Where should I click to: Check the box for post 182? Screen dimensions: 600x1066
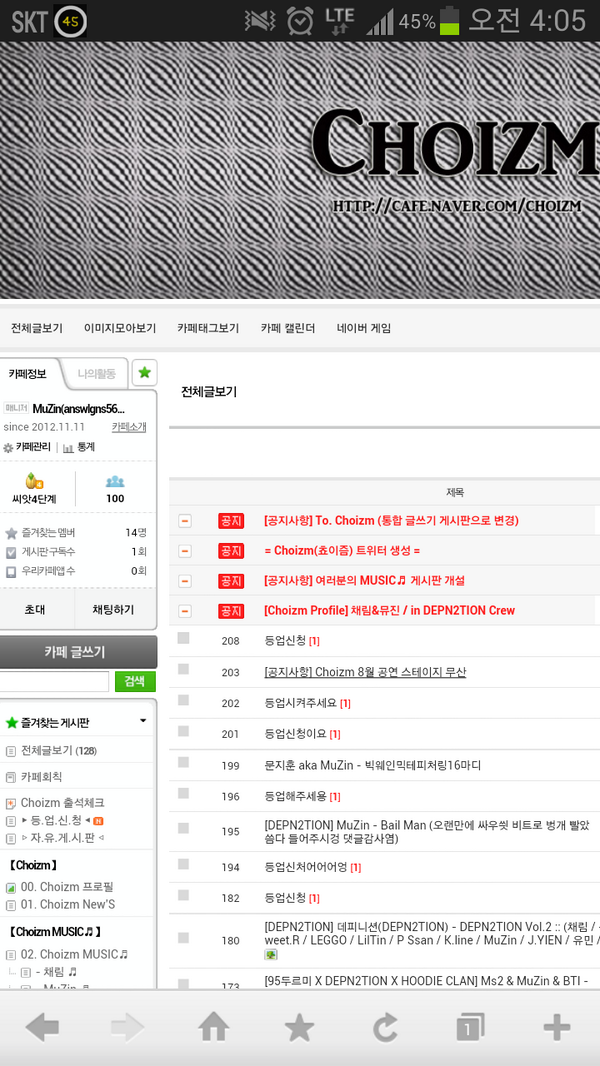click(183, 895)
